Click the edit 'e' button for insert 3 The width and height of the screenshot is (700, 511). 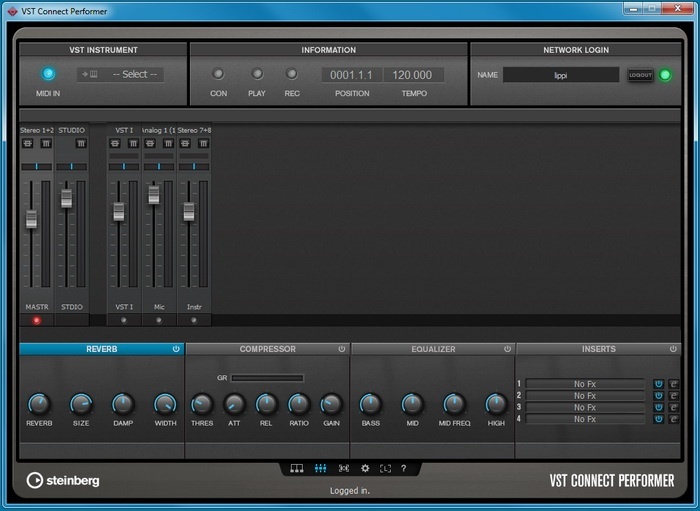click(674, 407)
